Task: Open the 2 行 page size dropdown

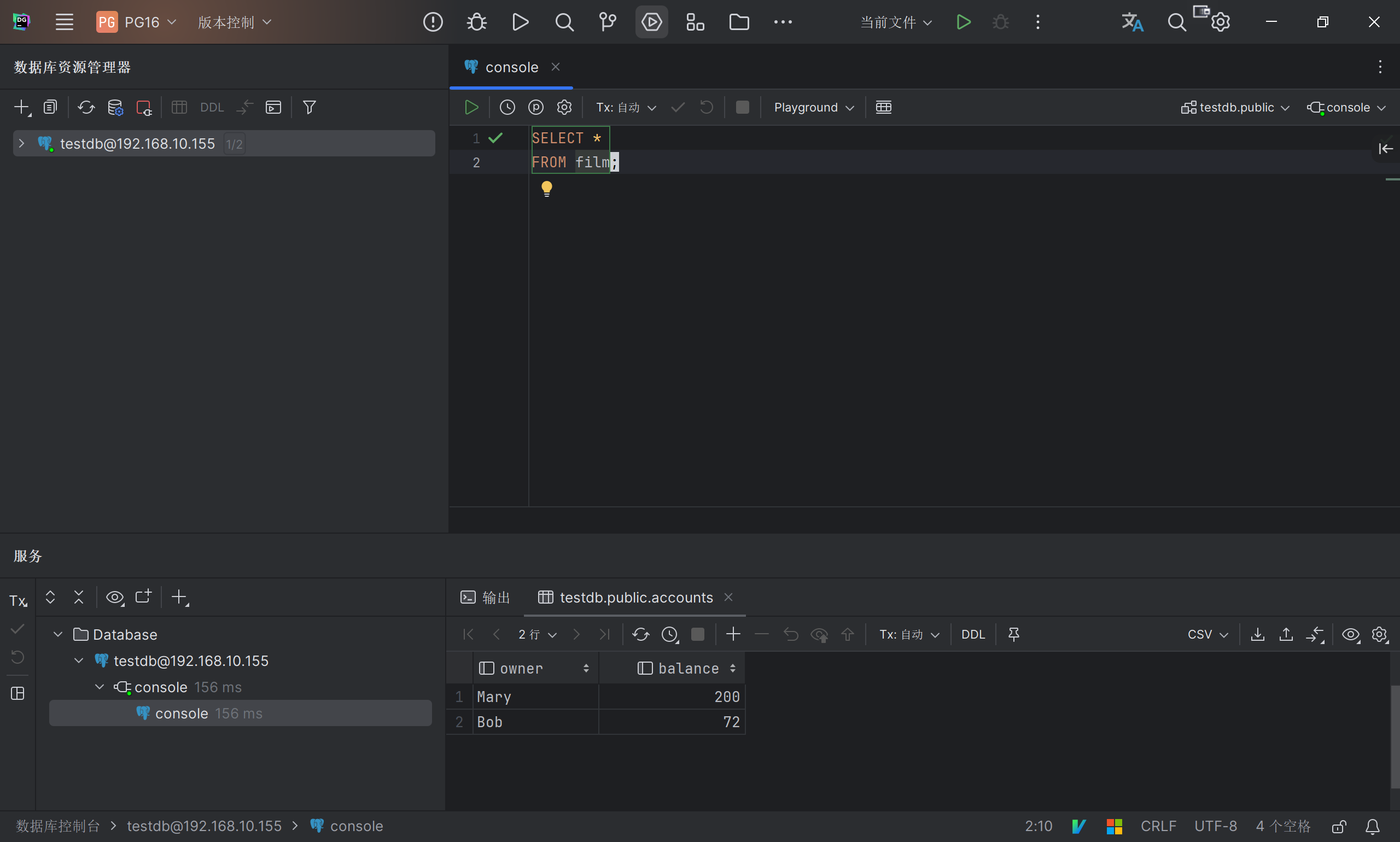Action: point(537,634)
